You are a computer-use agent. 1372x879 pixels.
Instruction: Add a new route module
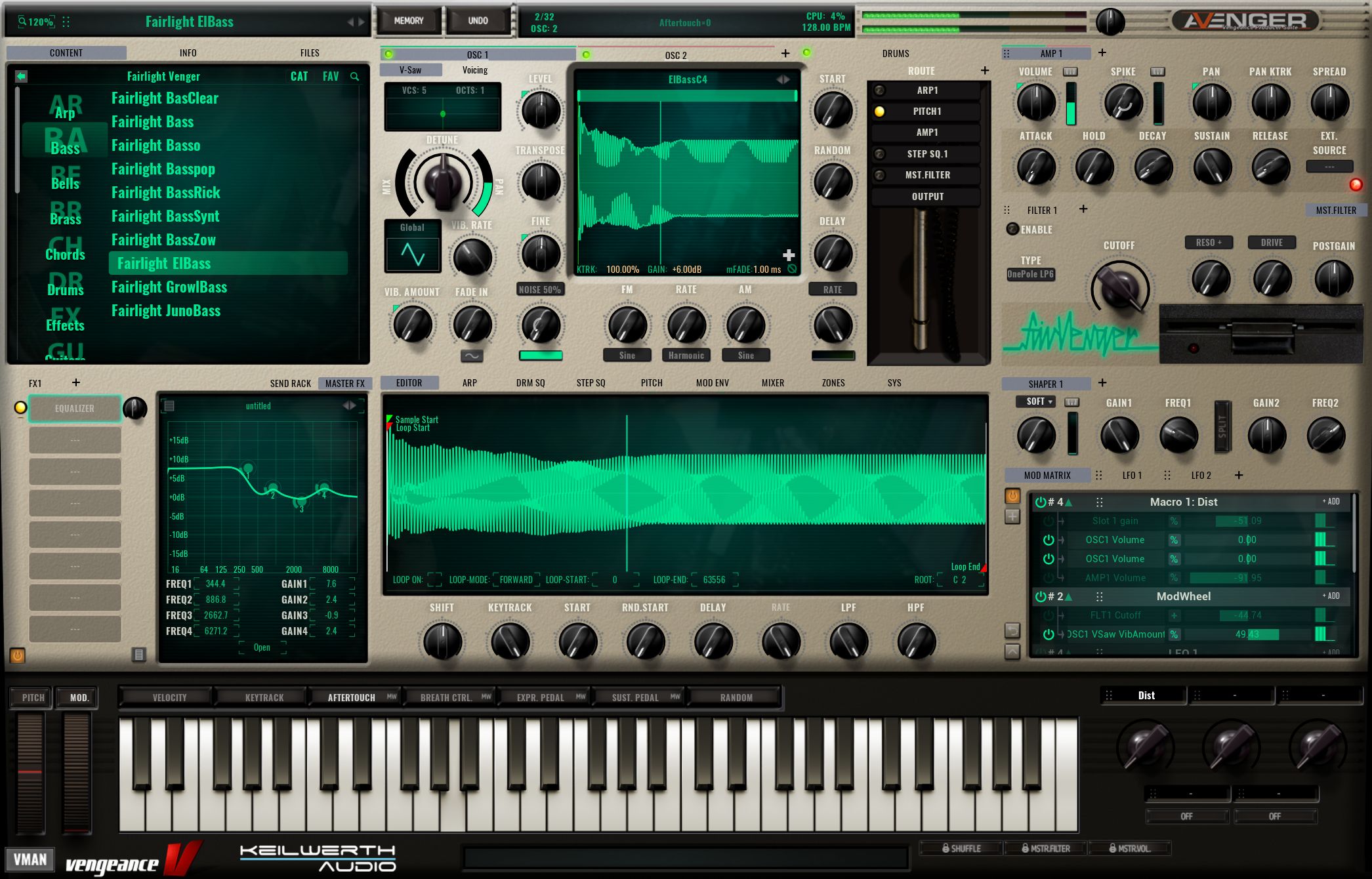[x=985, y=70]
